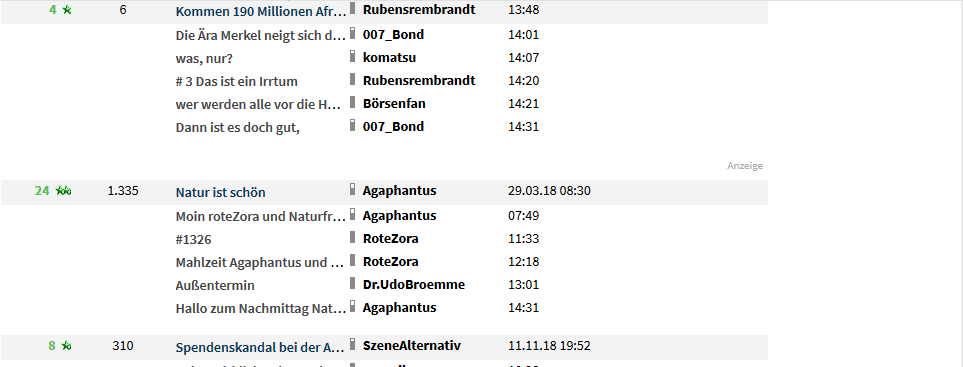Open thread Natur ist schön
Image resolution: width=963 pixels, height=367 pixels.
[x=220, y=192]
